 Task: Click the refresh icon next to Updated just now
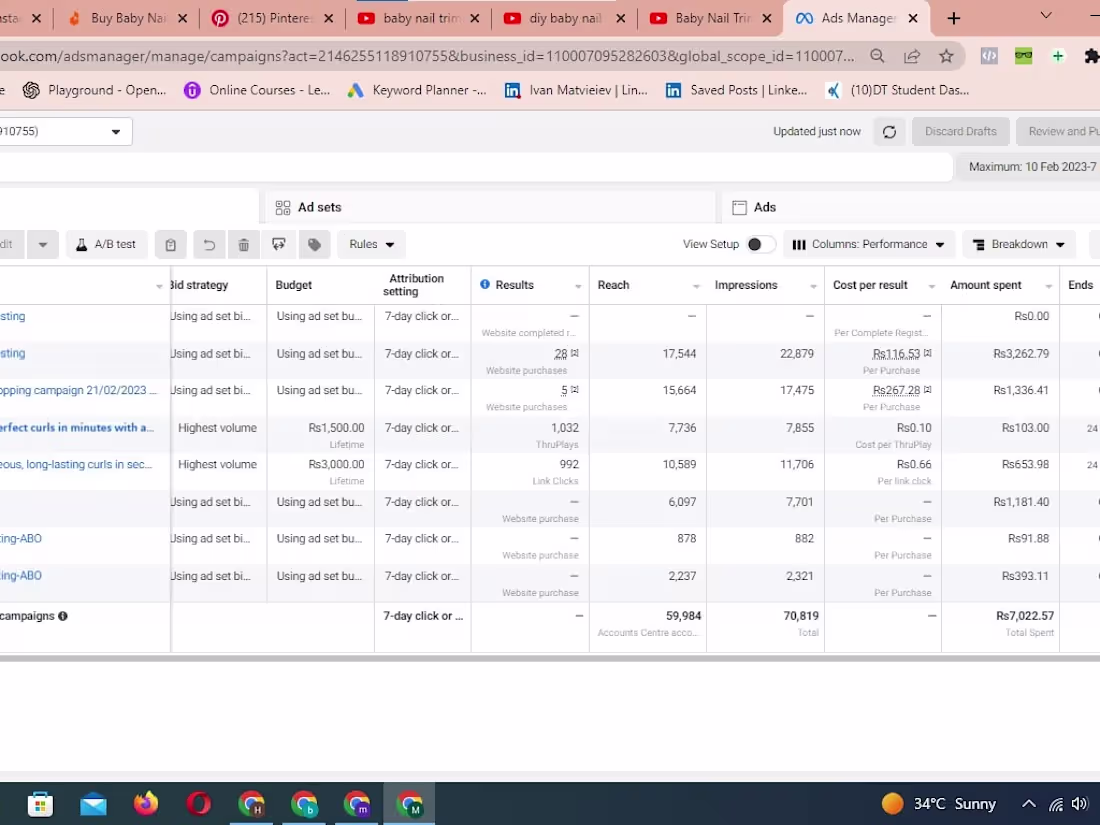point(890,132)
